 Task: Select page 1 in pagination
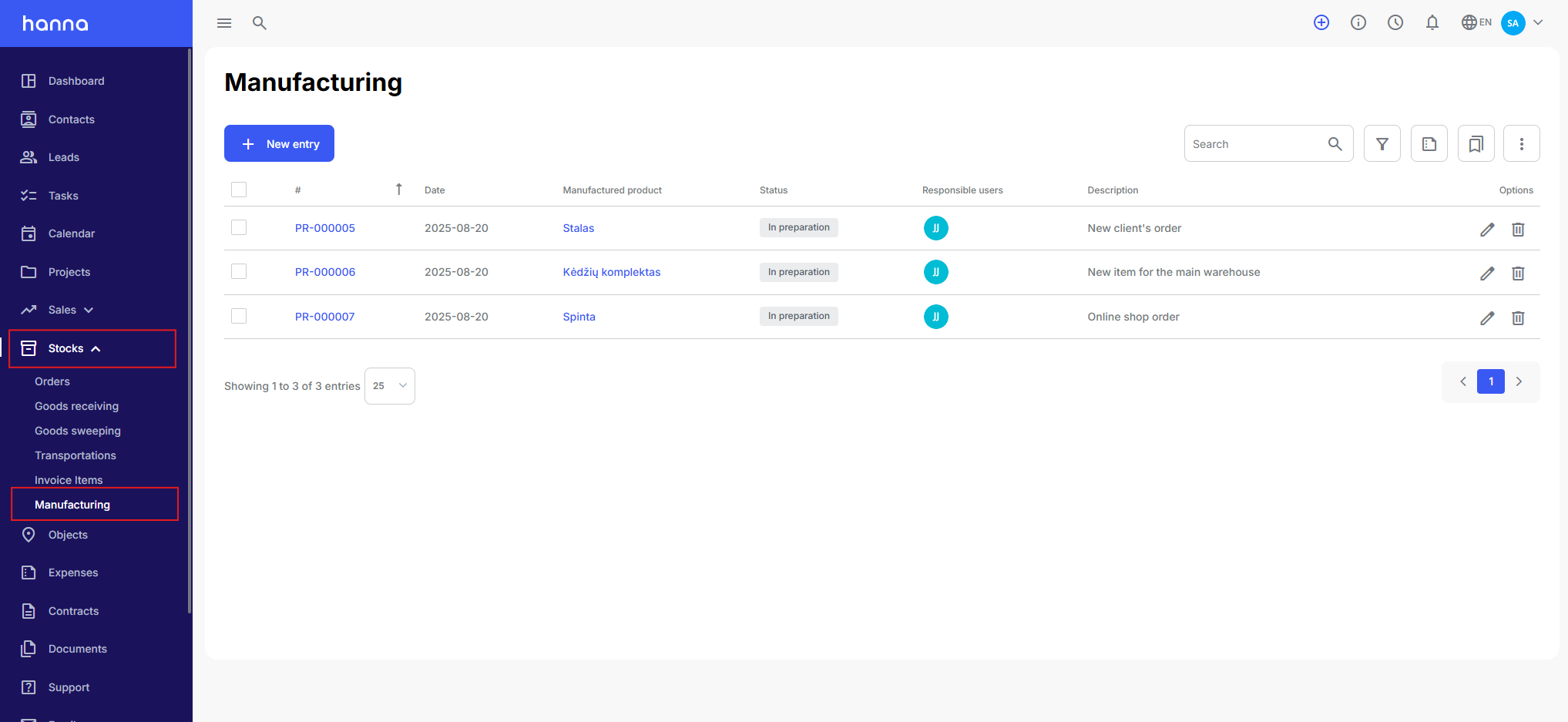[1491, 381]
